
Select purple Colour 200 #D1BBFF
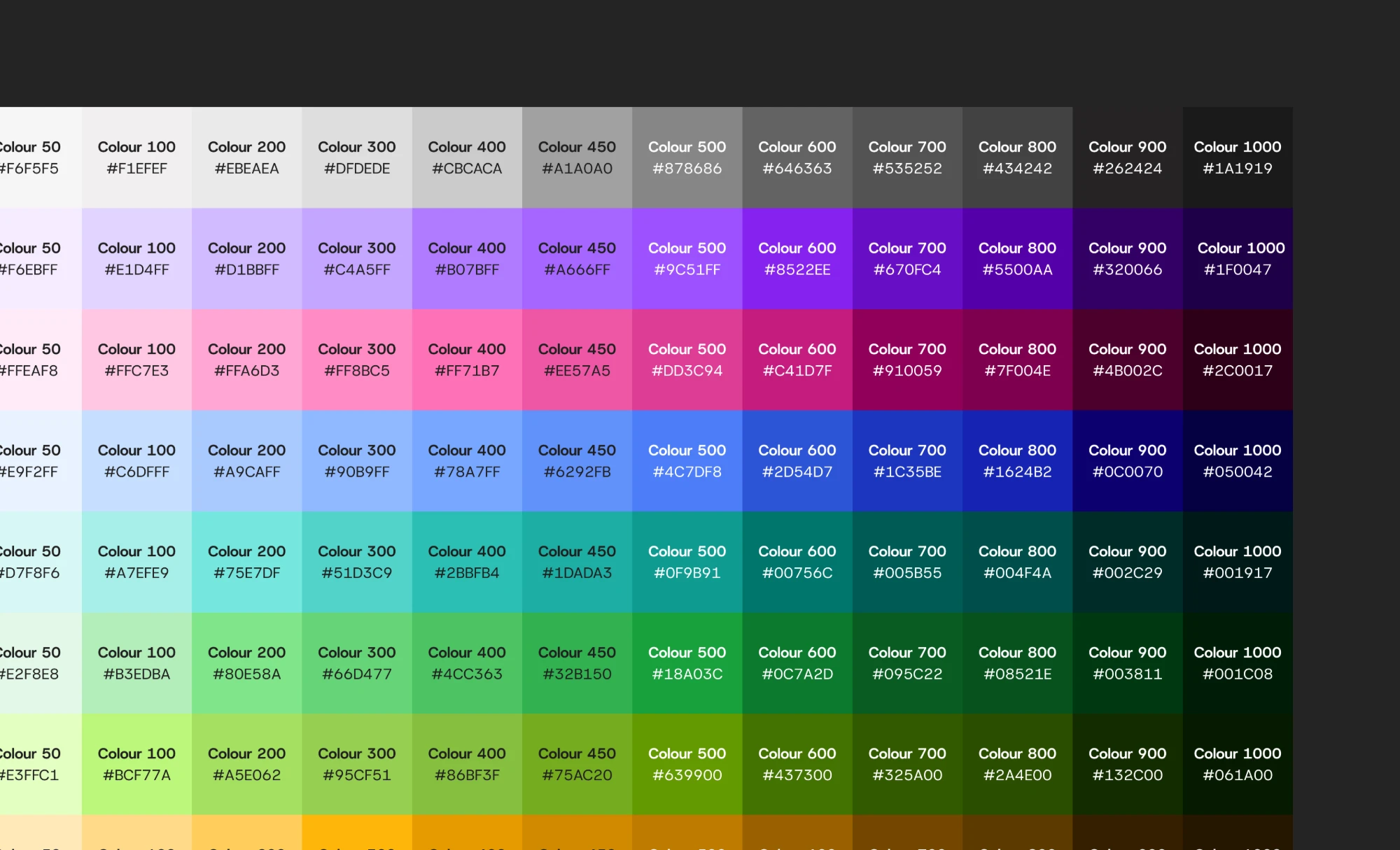coord(246,259)
